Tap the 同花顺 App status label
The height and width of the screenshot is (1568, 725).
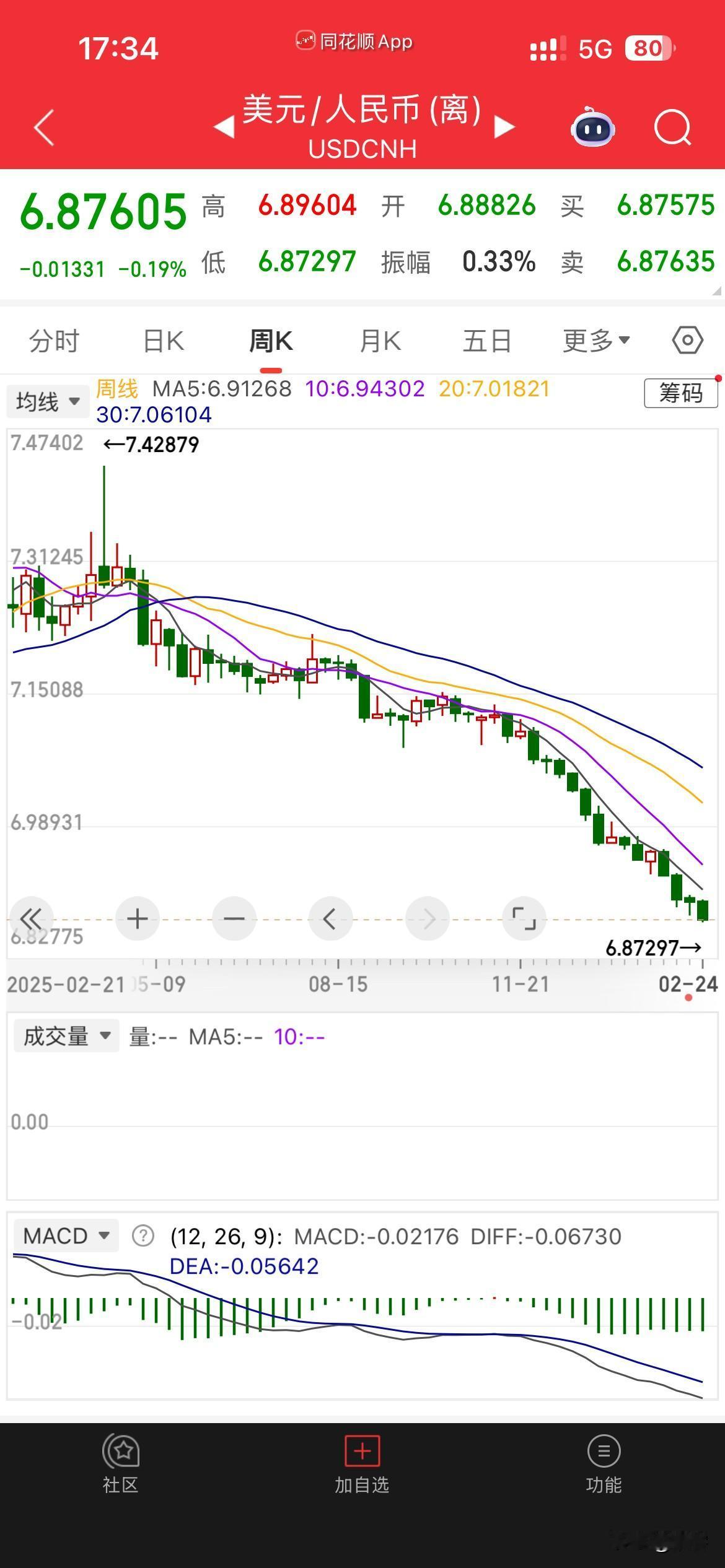pyautogui.click(x=354, y=41)
